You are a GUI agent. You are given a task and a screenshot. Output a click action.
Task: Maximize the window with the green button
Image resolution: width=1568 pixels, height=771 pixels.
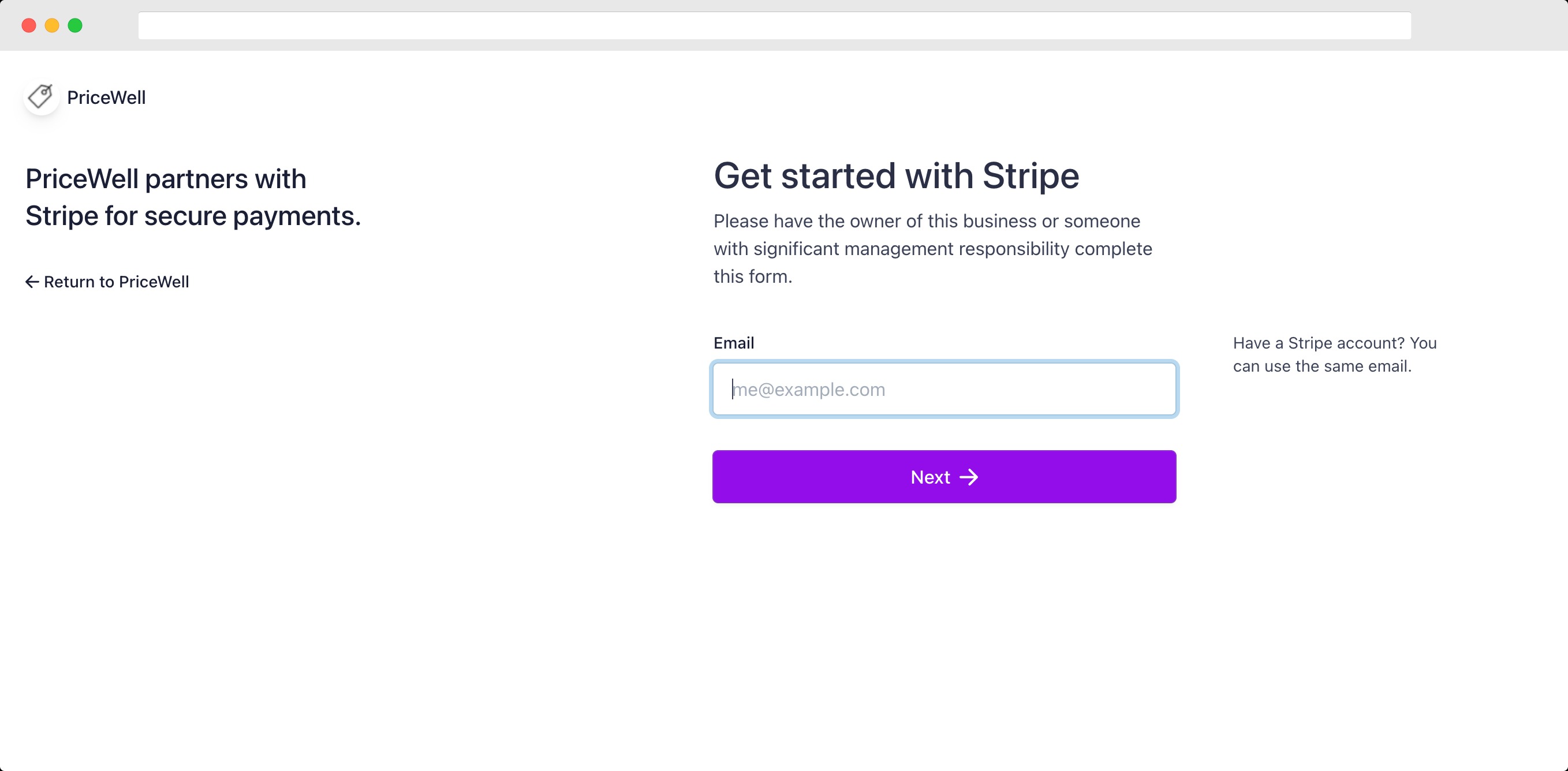75,25
